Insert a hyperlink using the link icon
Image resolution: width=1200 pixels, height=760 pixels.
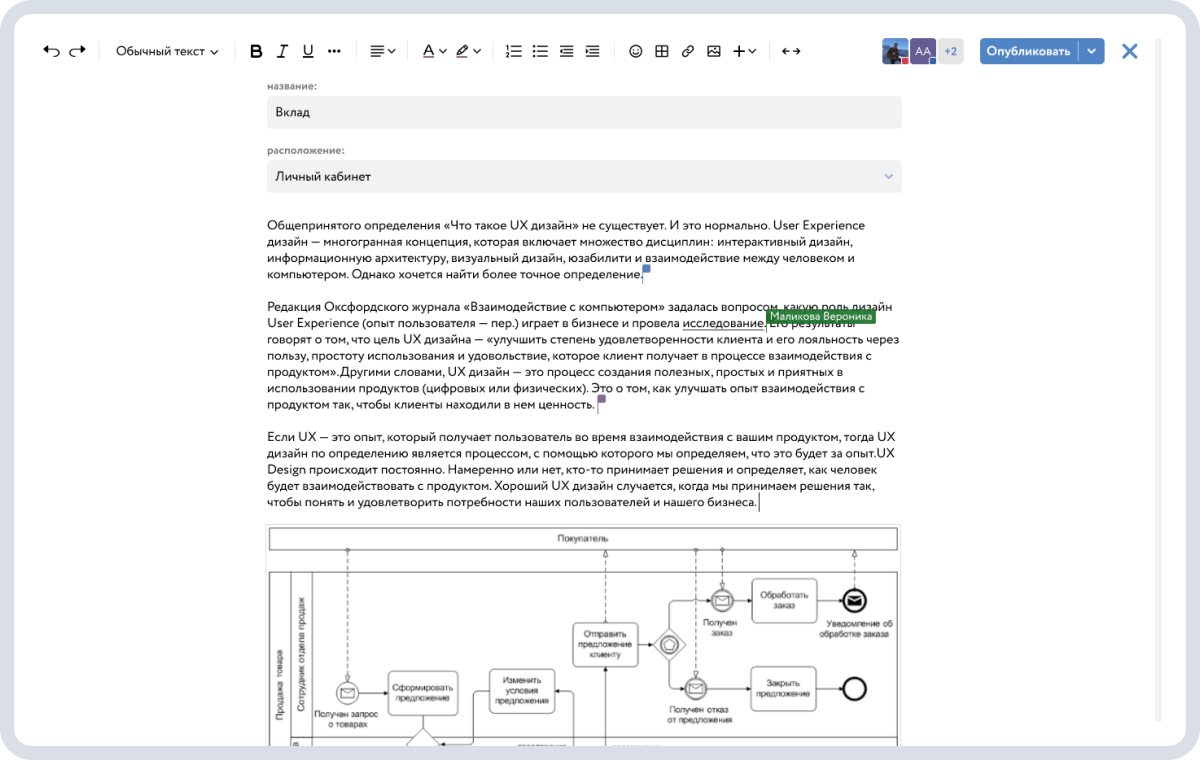tap(687, 51)
